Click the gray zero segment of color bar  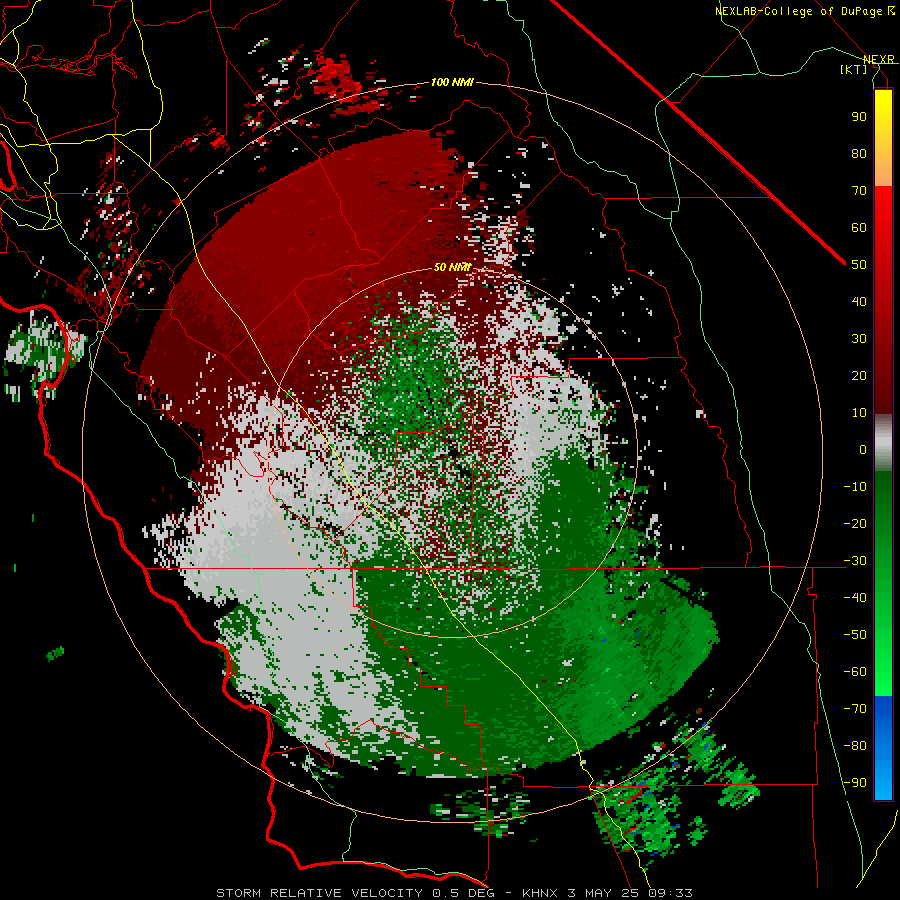click(x=883, y=443)
